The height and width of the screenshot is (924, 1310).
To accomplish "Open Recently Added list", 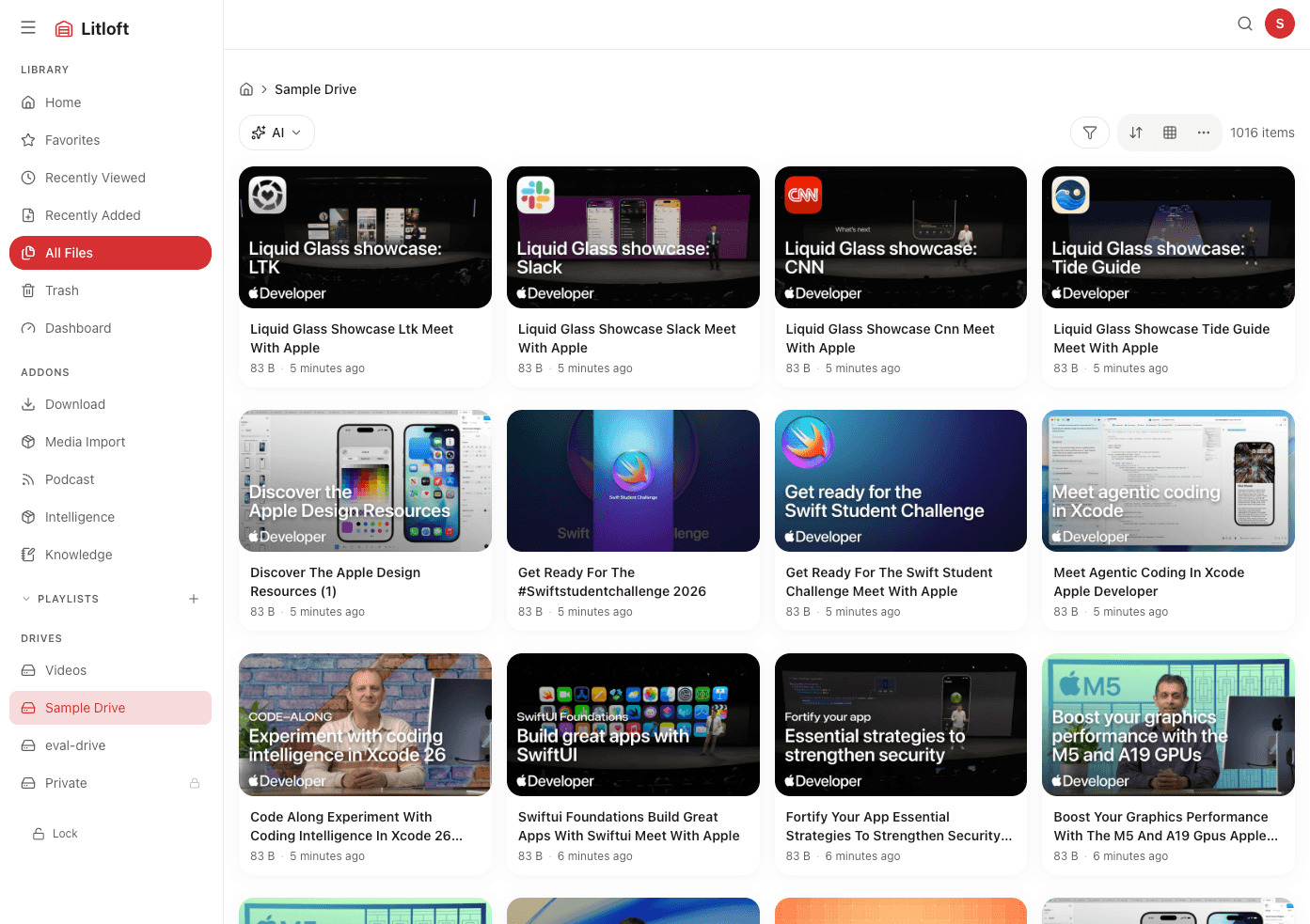I will coord(110,215).
